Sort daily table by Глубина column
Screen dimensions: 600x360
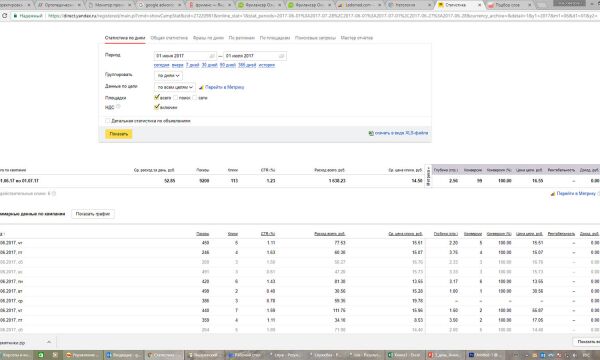point(446,234)
